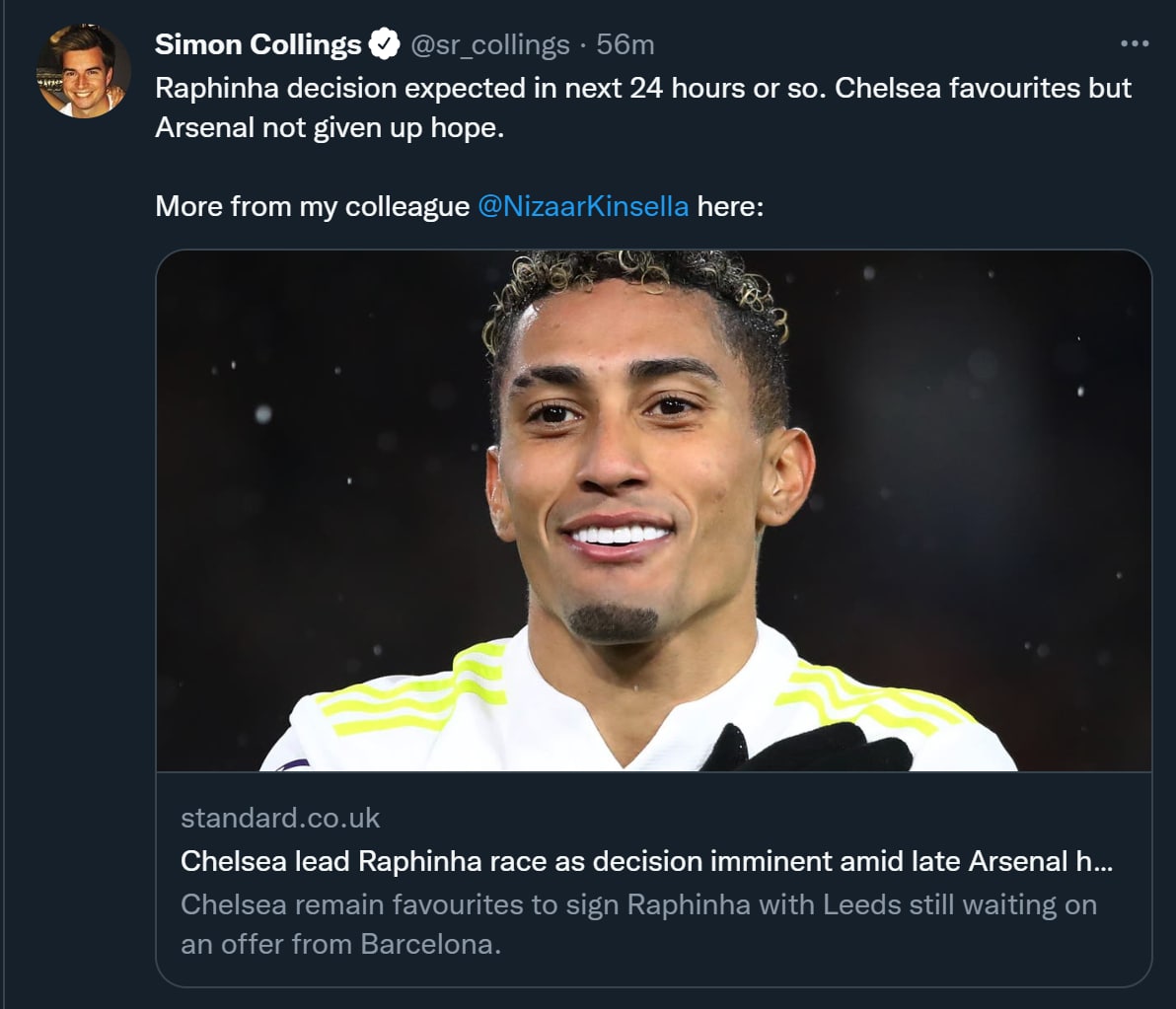Click the Simon Collings display name
The width and height of the screenshot is (1176, 1009).
[258, 44]
